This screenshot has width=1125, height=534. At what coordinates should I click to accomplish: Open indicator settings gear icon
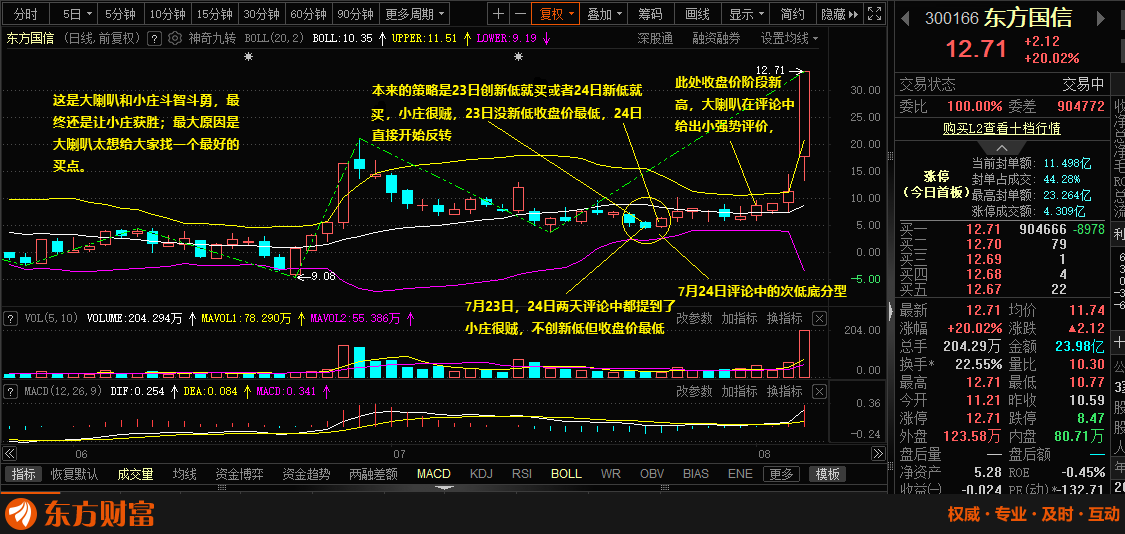(x=174, y=39)
